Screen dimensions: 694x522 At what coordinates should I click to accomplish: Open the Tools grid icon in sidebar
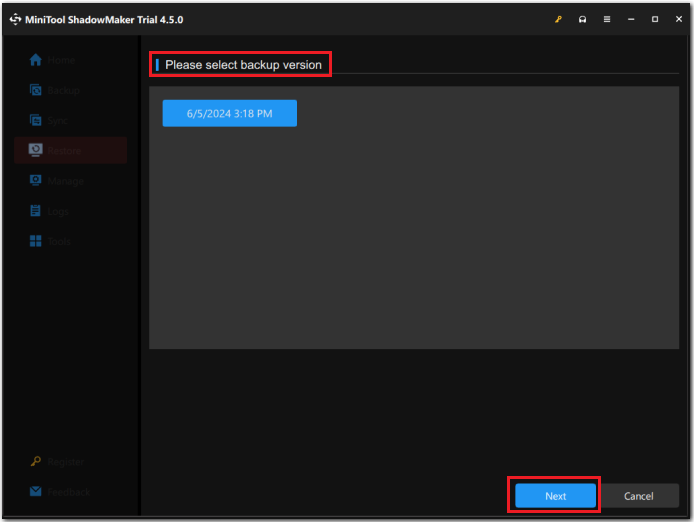click(35, 241)
